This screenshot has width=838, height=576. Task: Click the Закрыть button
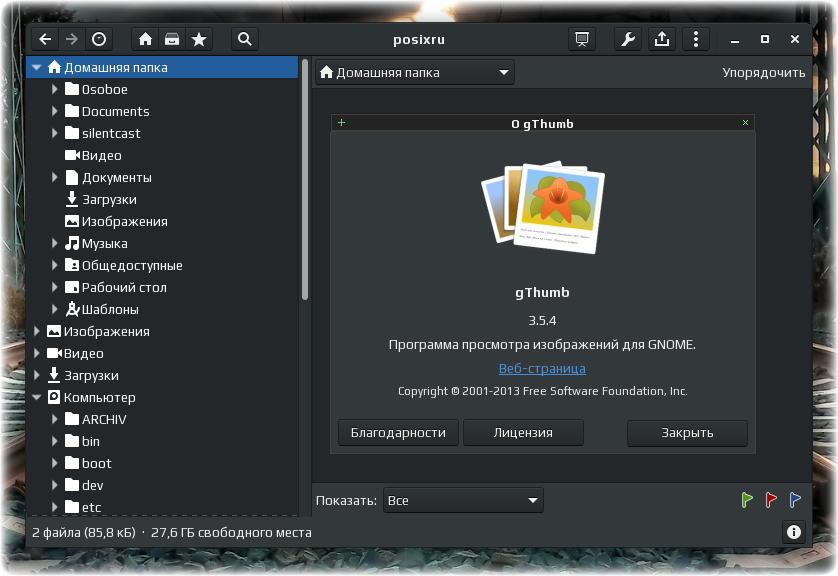pyautogui.click(x=687, y=433)
